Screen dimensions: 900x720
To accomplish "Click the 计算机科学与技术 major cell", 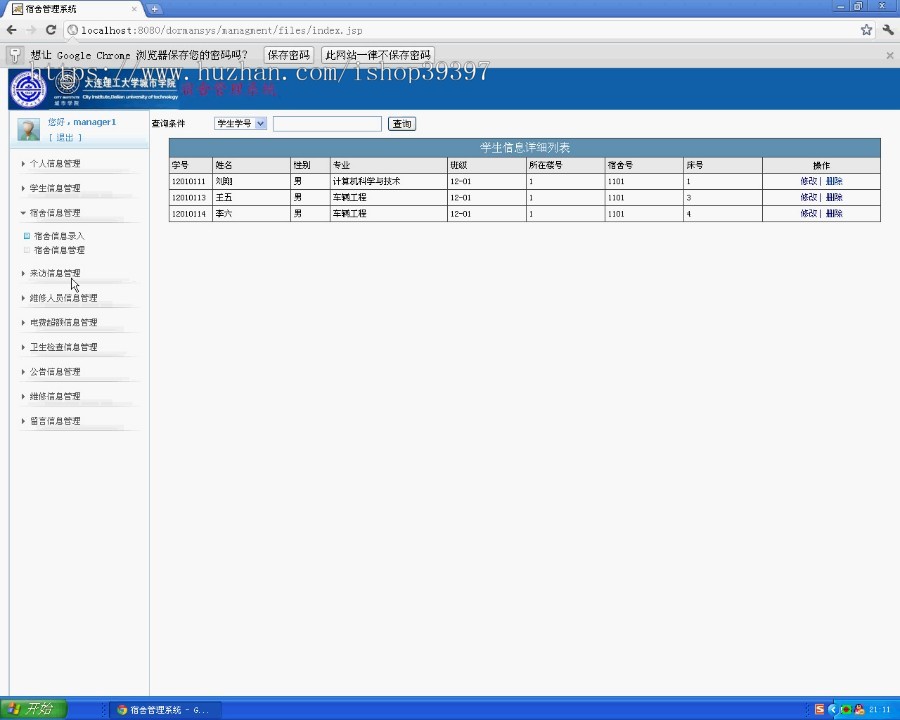I will [x=389, y=181].
